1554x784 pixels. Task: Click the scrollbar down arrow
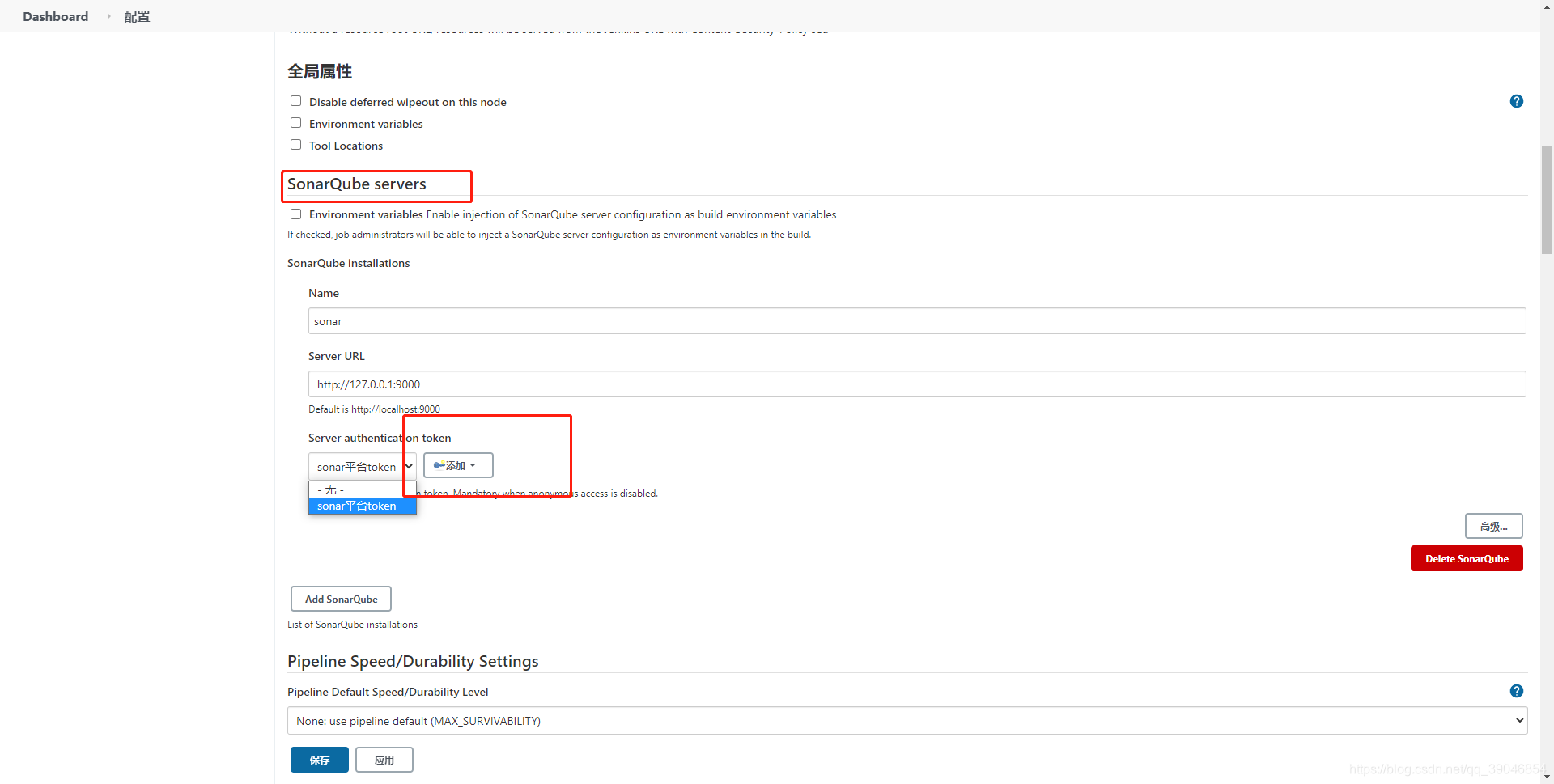1547,777
